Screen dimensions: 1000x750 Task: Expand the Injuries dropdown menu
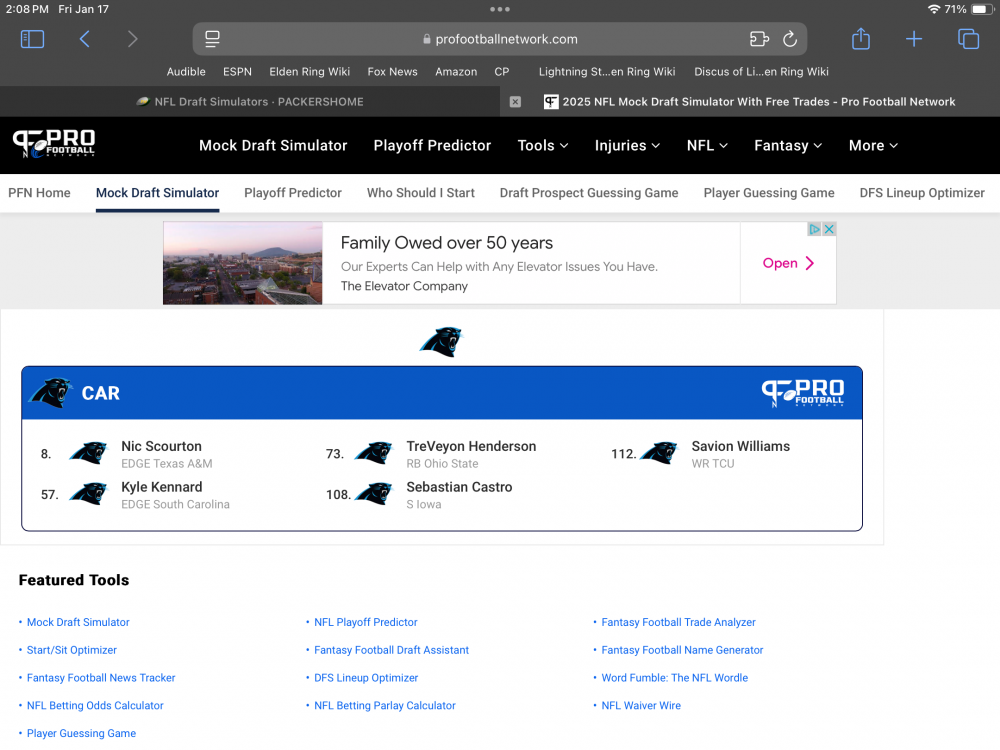tap(627, 145)
